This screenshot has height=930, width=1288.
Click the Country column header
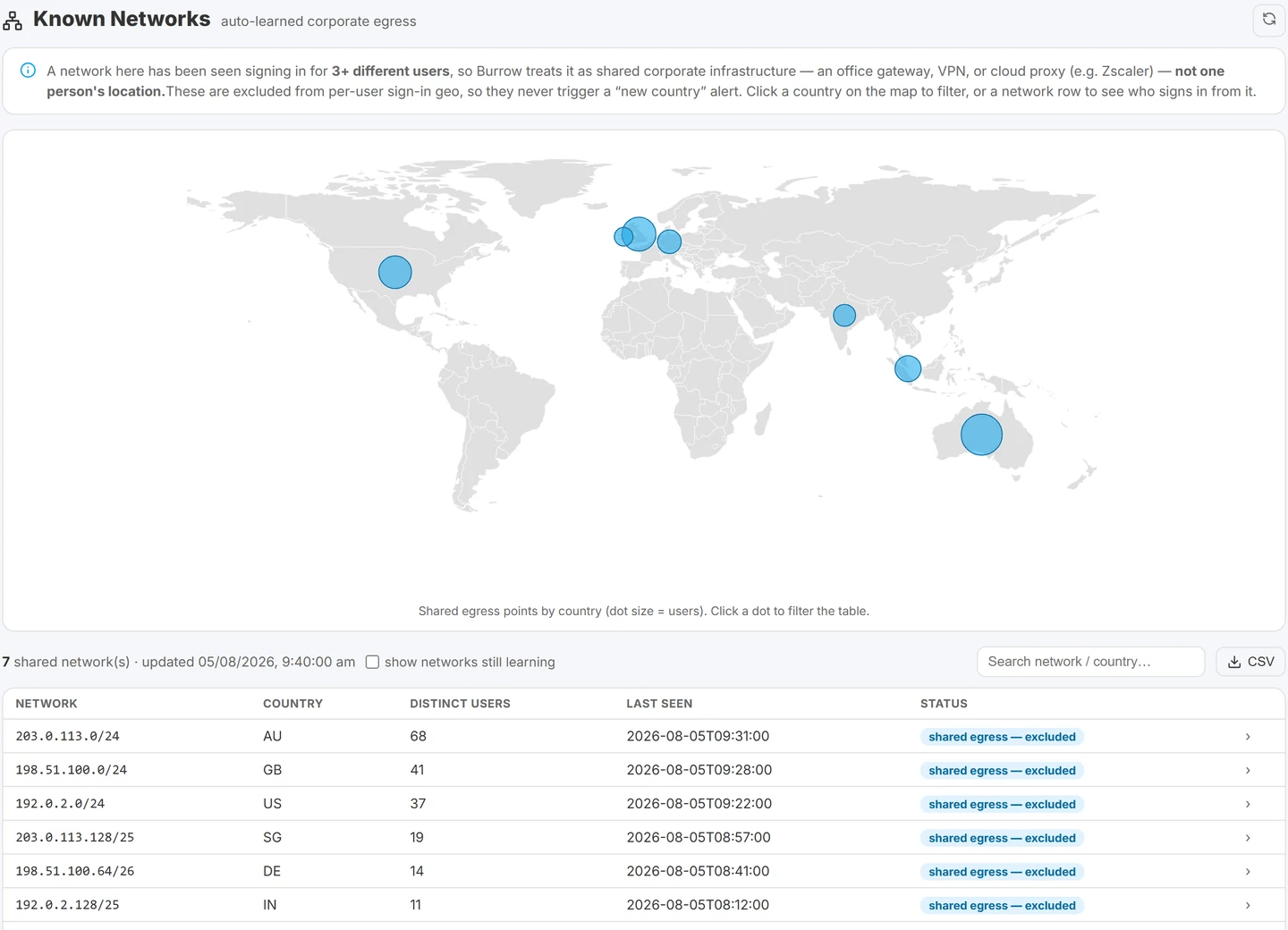click(x=292, y=704)
